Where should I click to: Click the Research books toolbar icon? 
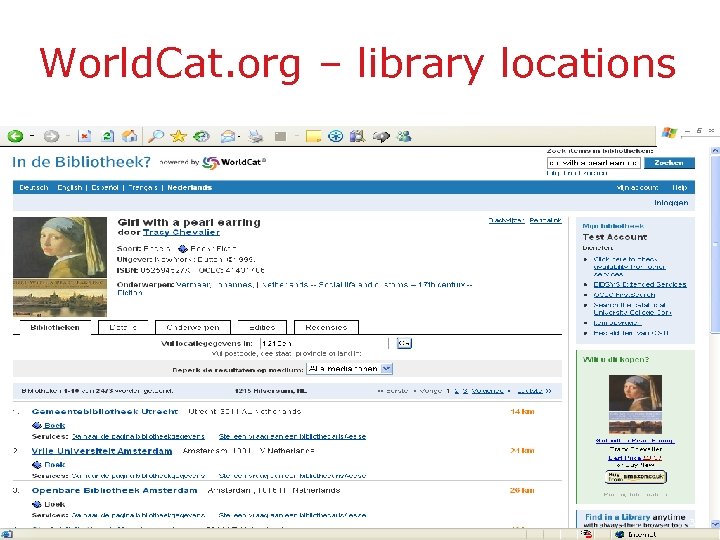357,136
